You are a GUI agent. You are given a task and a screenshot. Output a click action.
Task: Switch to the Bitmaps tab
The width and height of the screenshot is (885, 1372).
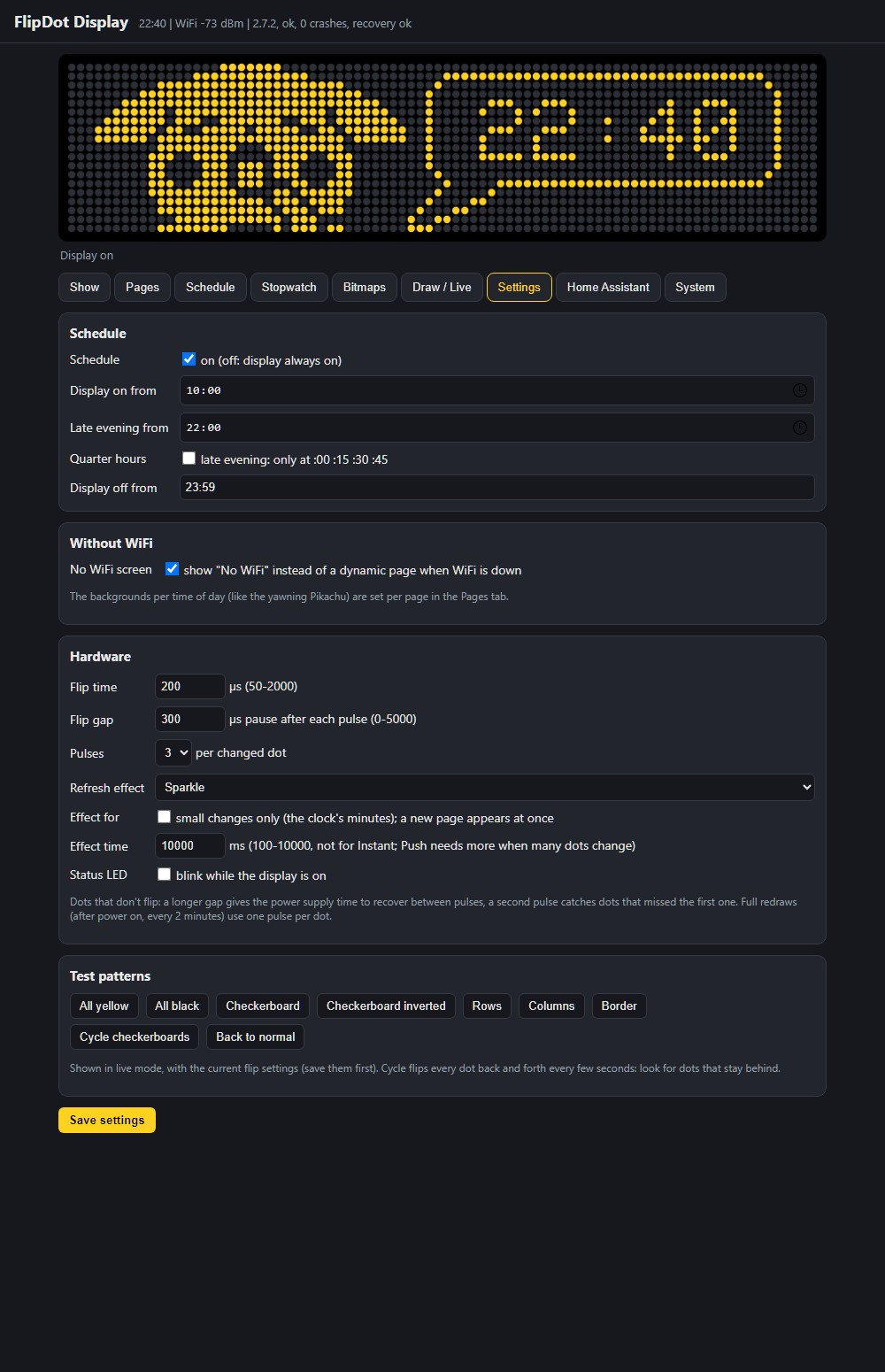coord(365,288)
